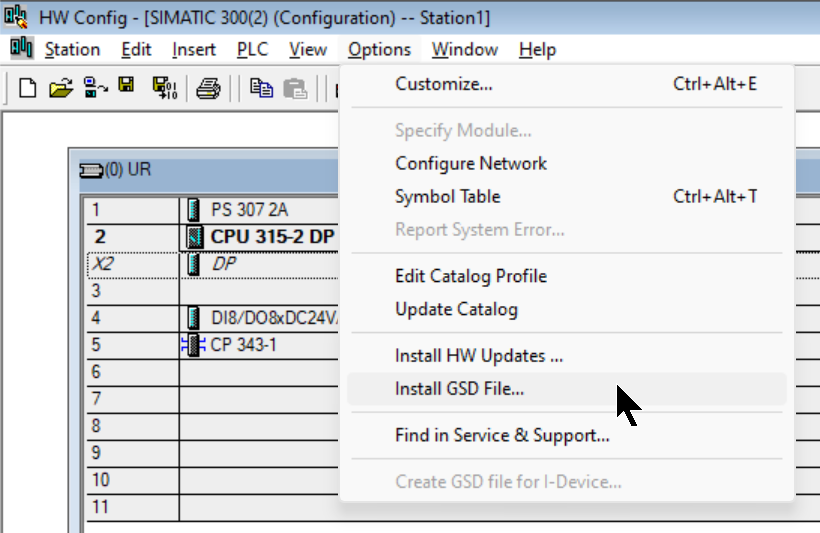The image size is (820, 533).
Task: Select the CPU 315-2 DP row text
Action: (x=272, y=236)
